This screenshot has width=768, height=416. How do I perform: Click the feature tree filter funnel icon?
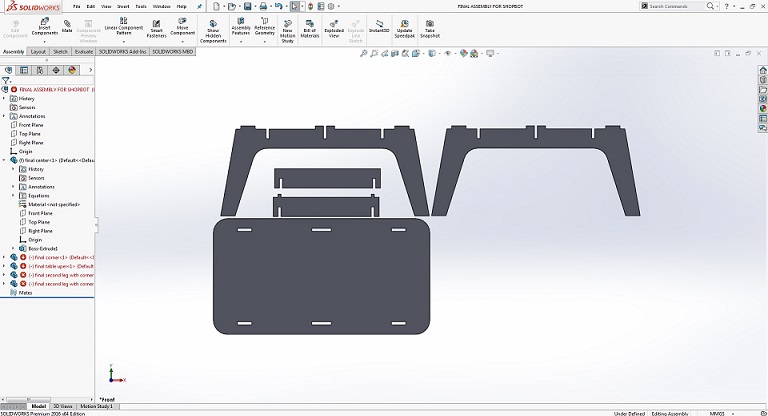(x=6, y=80)
